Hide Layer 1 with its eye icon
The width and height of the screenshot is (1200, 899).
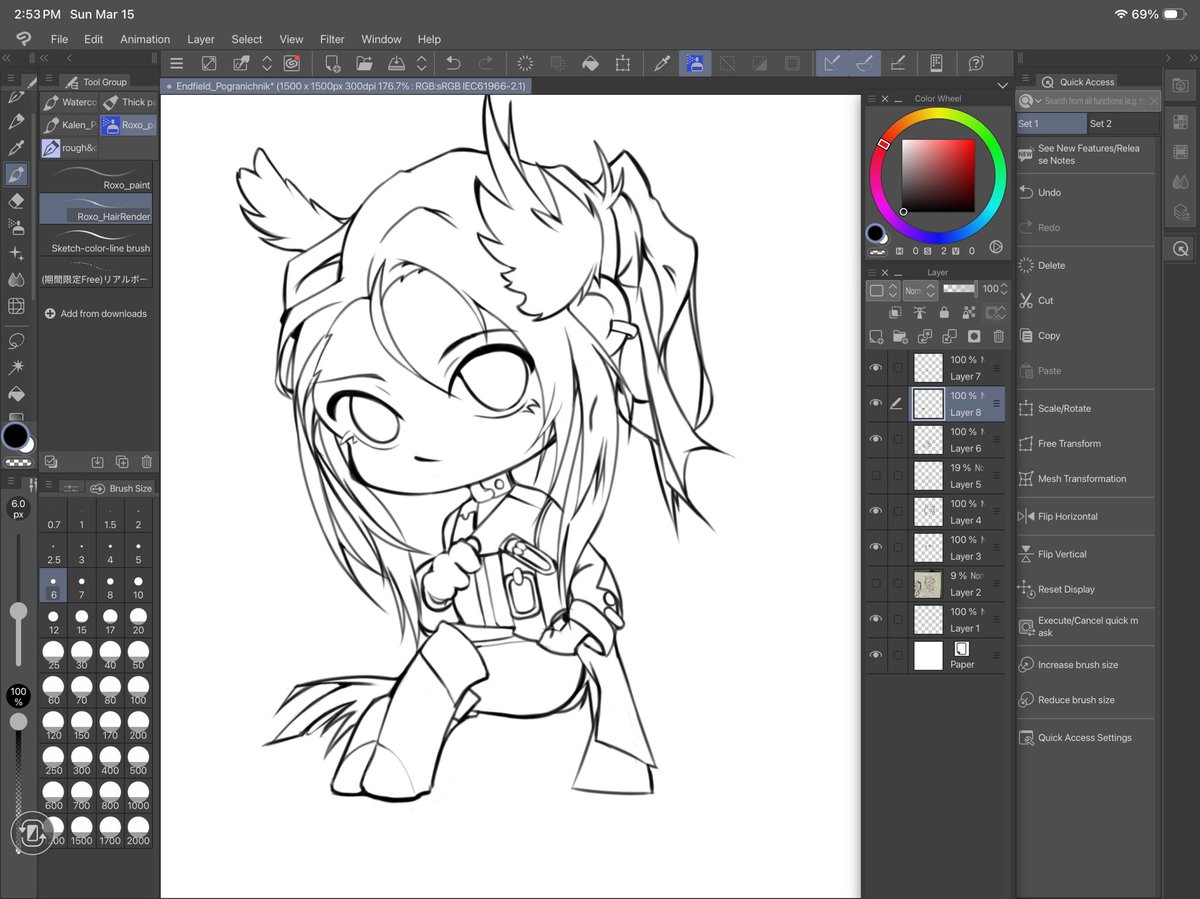coord(876,620)
